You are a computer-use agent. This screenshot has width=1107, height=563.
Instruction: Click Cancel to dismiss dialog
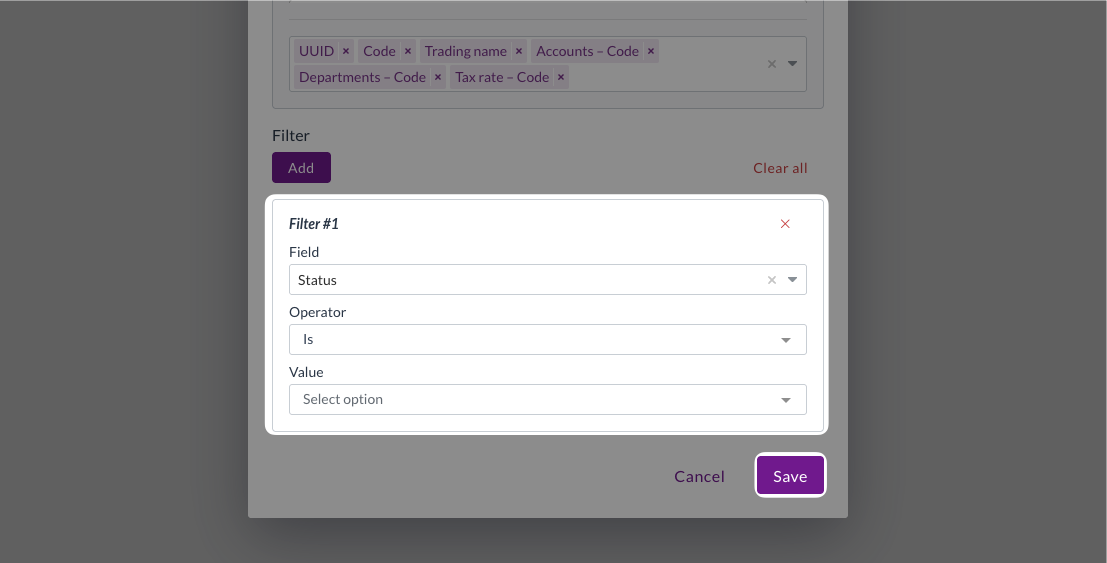[699, 476]
